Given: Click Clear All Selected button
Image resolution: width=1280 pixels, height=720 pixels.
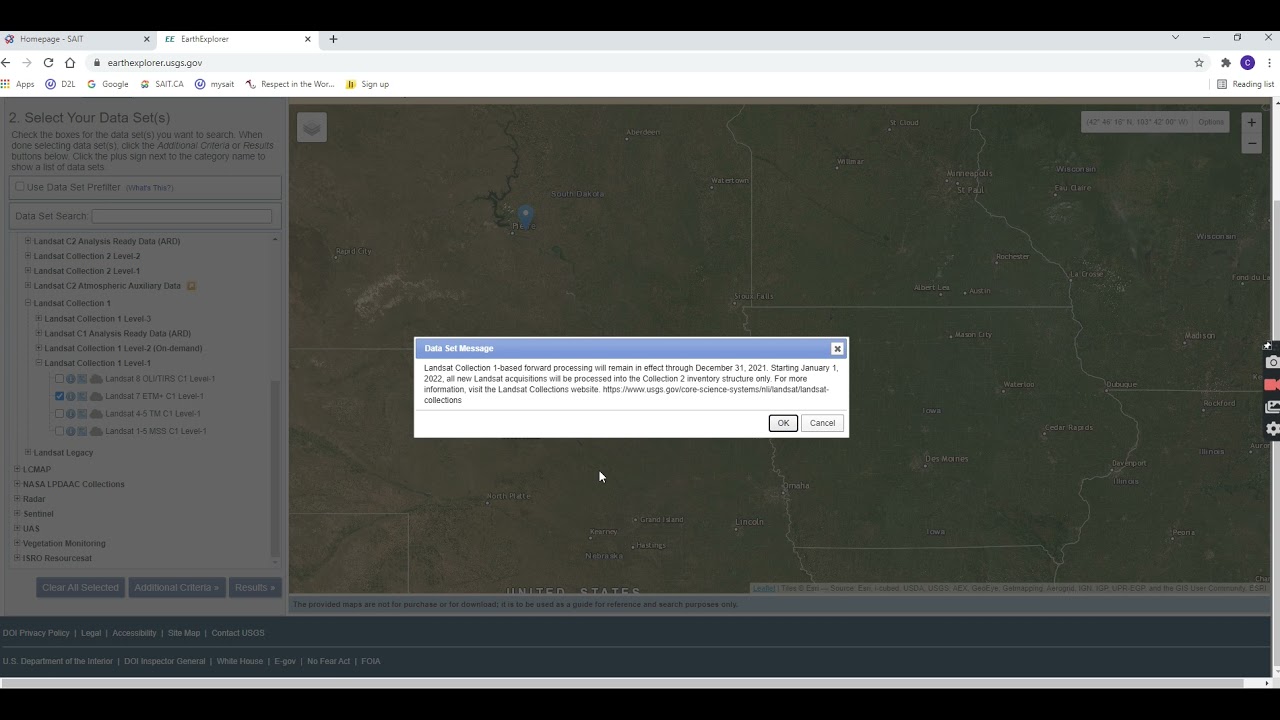Looking at the screenshot, I should (80, 587).
